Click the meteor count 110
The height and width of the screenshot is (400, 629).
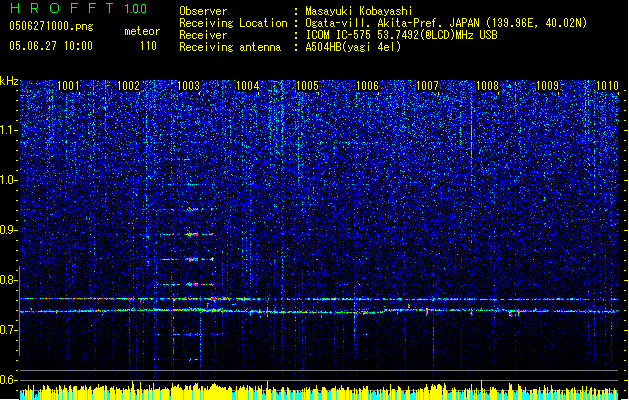click(148, 46)
